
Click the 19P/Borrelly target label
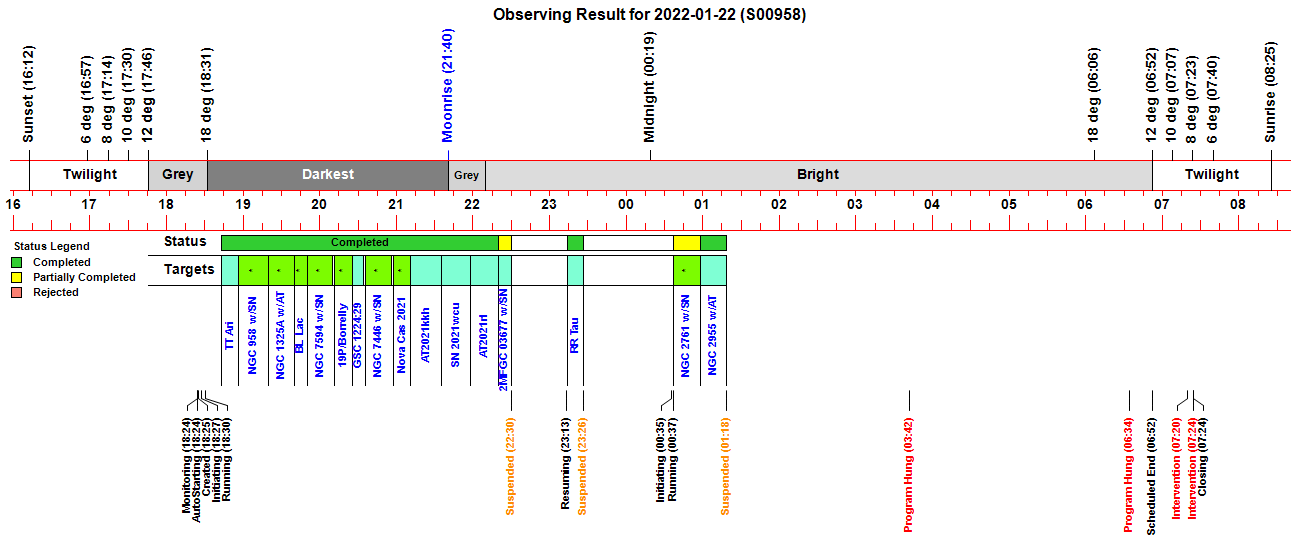341,337
